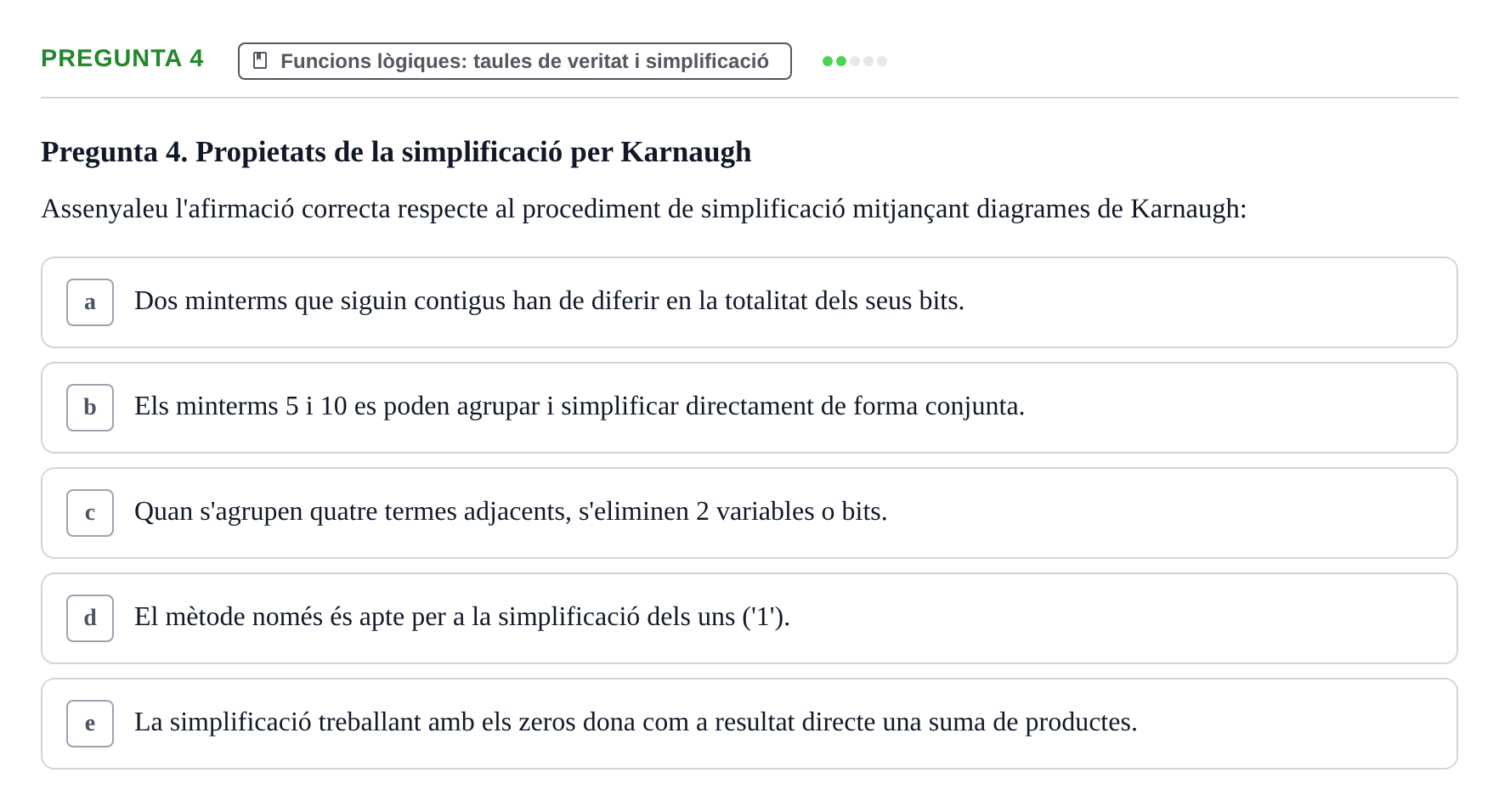Image resolution: width=1499 pixels, height=812 pixels.
Task: Select answer option d letter box
Action: (90, 618)
